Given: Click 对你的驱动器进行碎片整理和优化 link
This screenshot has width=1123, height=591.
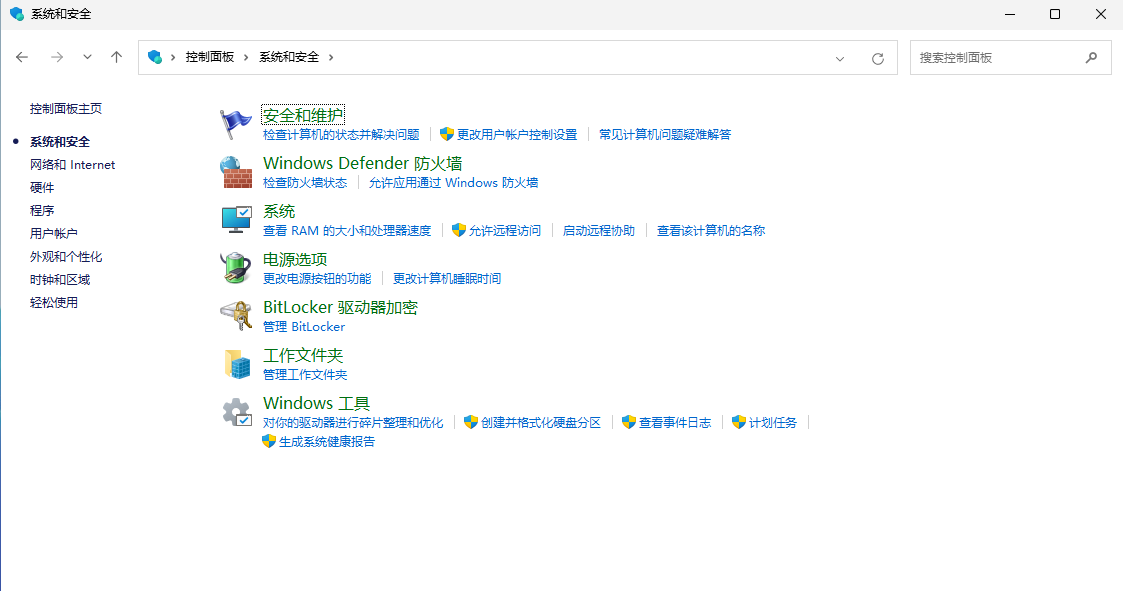Looking at the screenshot, I should (x=353, y=423).
